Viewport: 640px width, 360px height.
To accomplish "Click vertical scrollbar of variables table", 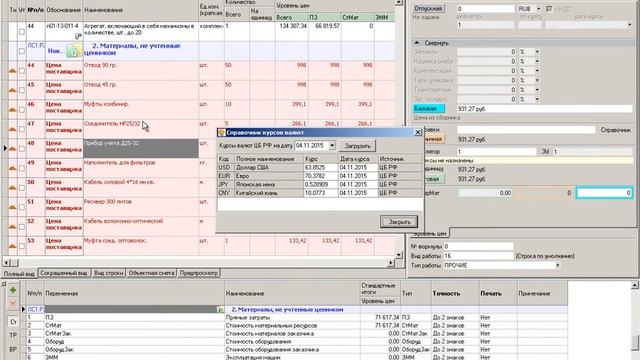I will pos(636,320).
